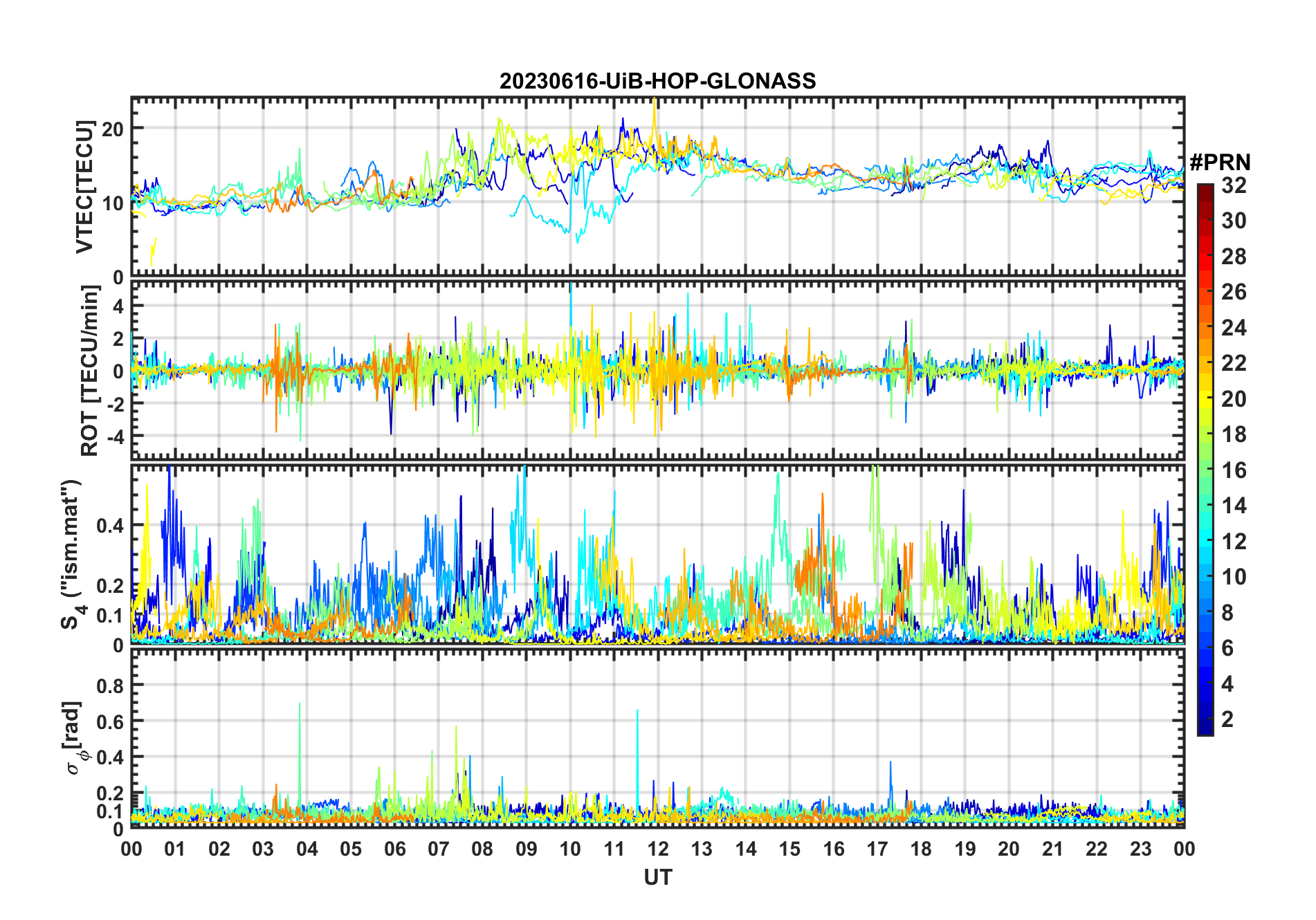This screenshot has height=920, width=1316.
Task: Click the plot title 20230616-UiB-HOP-GLONASS
Action: pos(657,81)
